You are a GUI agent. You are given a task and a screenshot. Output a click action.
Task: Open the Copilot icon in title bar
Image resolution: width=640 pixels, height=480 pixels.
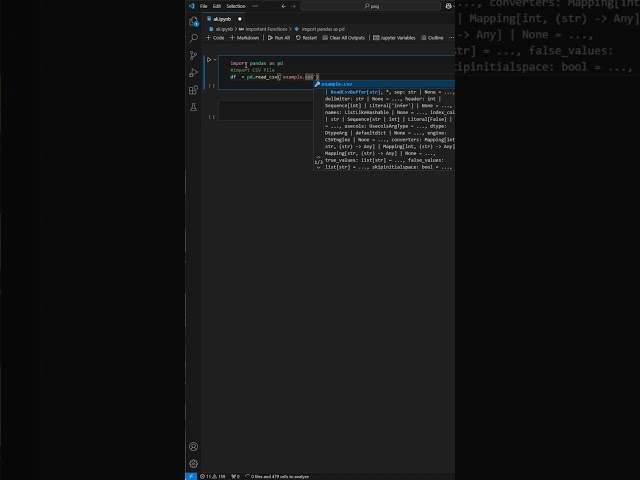[449, 6]
